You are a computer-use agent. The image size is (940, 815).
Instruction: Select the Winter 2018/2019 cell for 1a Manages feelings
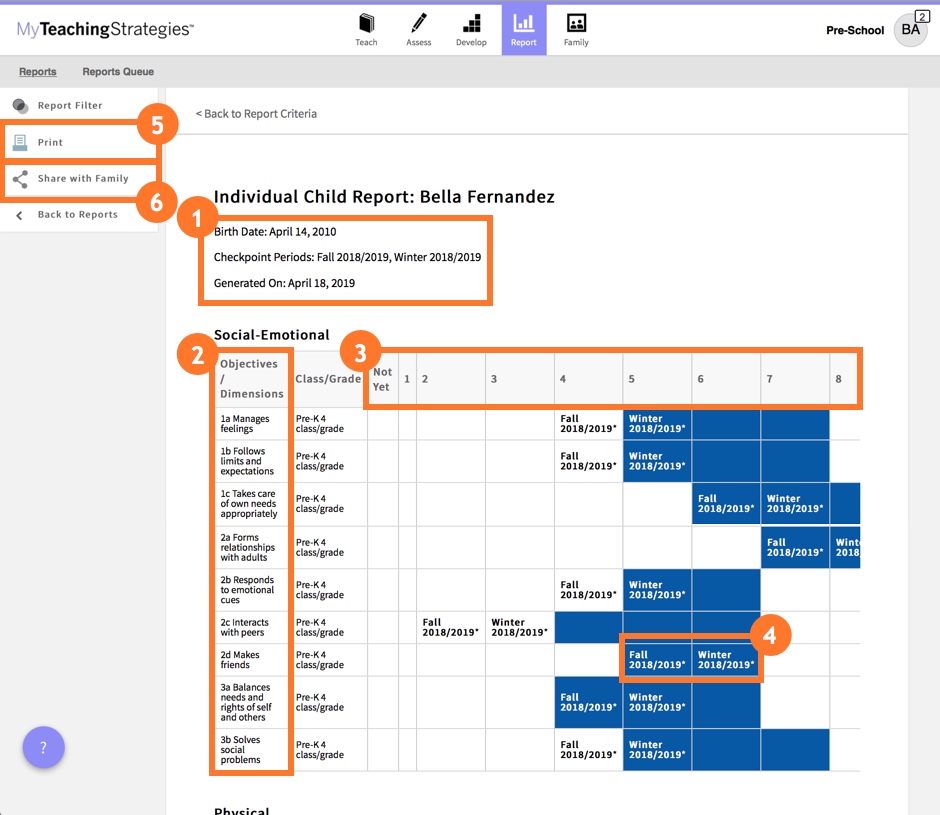pyautogui.click(x=657, y=424)
